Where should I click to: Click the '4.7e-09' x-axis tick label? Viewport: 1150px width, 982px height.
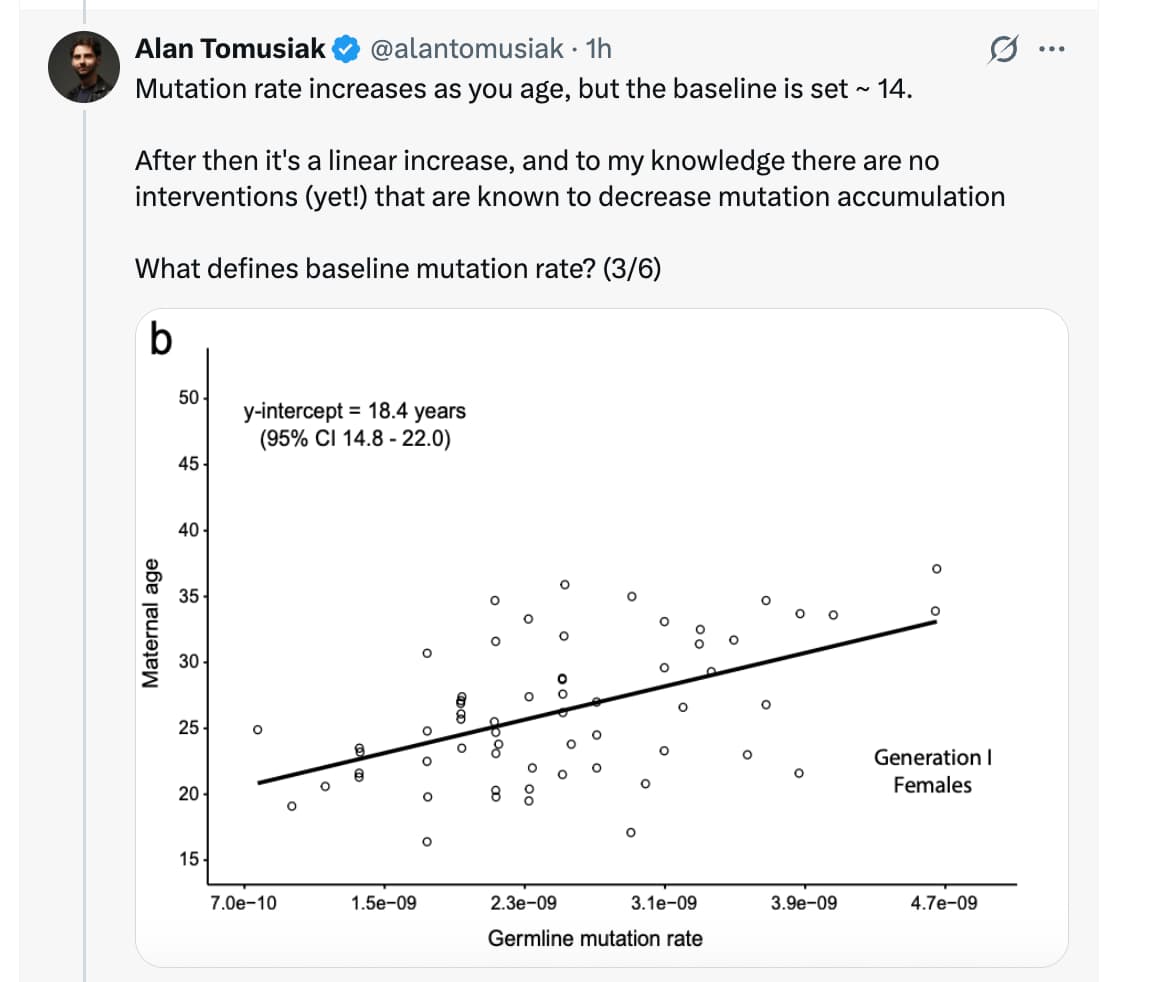[x=944, y=903]
